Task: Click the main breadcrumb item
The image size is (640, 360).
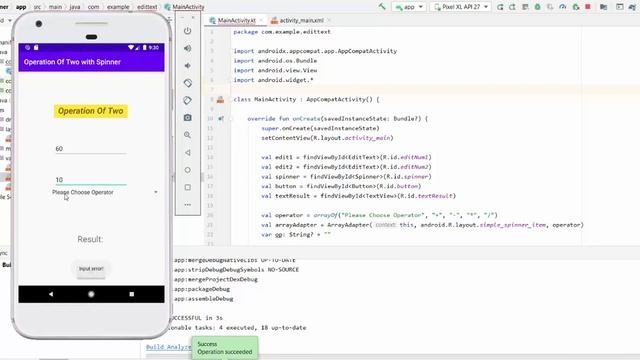Action: [55, 7]
